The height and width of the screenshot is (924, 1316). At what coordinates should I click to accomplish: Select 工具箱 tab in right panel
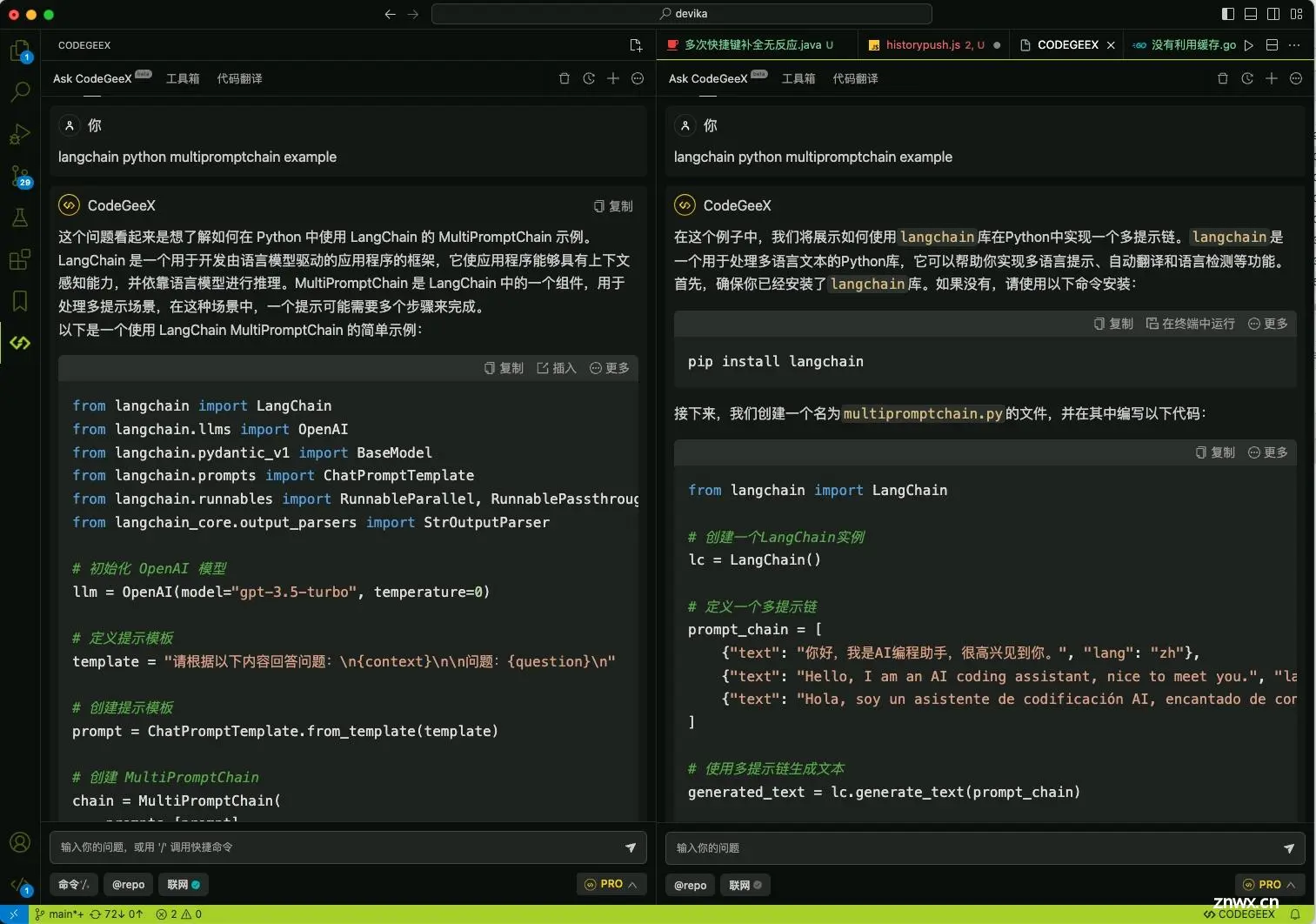click(x=798, y=78)
